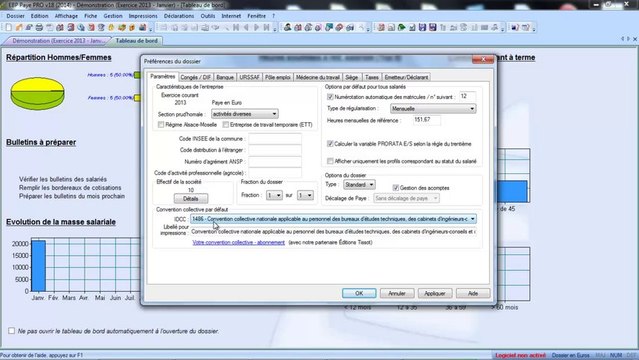Click Préparer les bulletins du mois prochain
Viewport: 639px width, 360px height.
(x=72, y=196)
